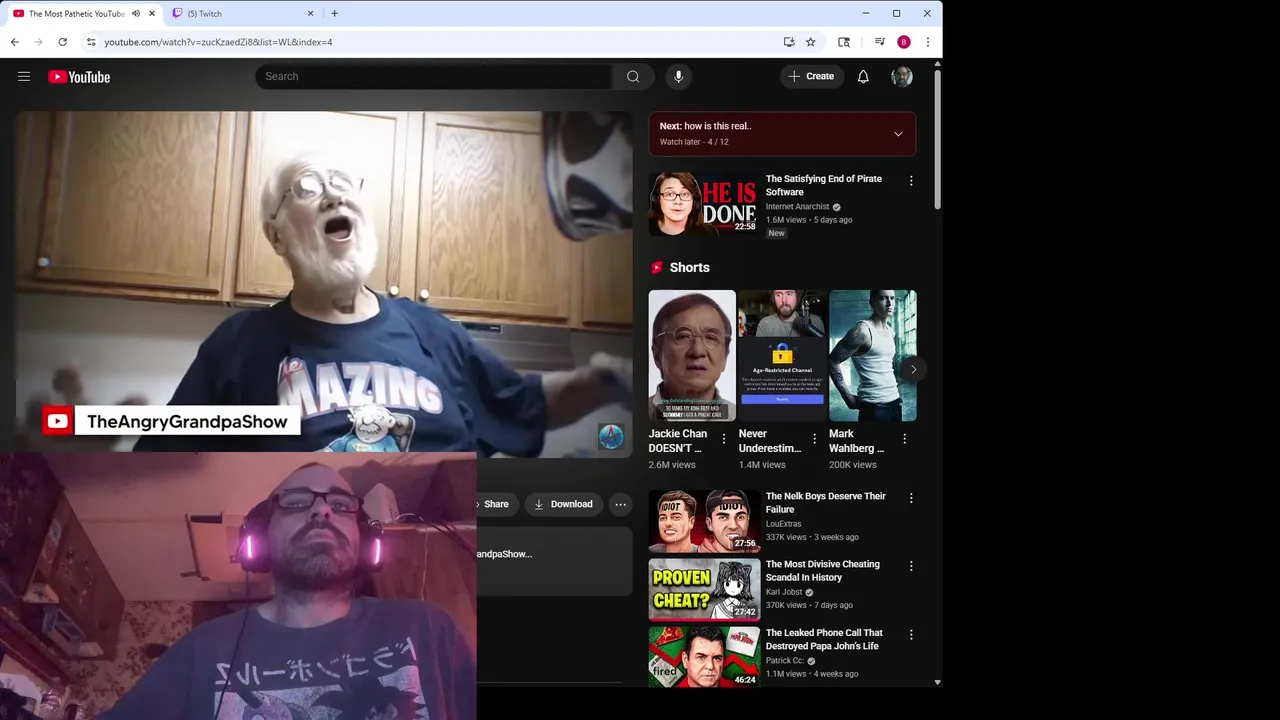Download the video

(x=563, y=504)
